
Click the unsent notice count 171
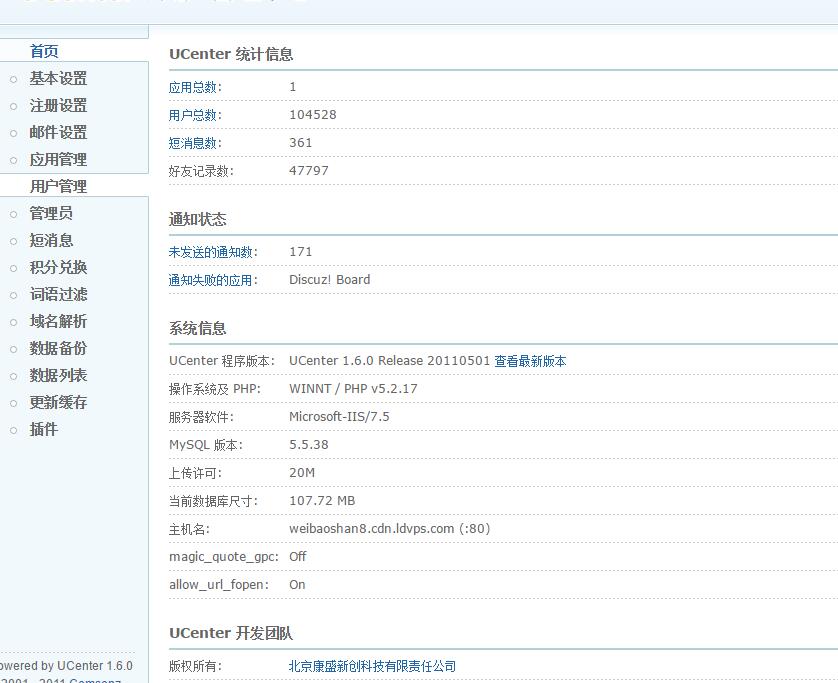point(301,252)
